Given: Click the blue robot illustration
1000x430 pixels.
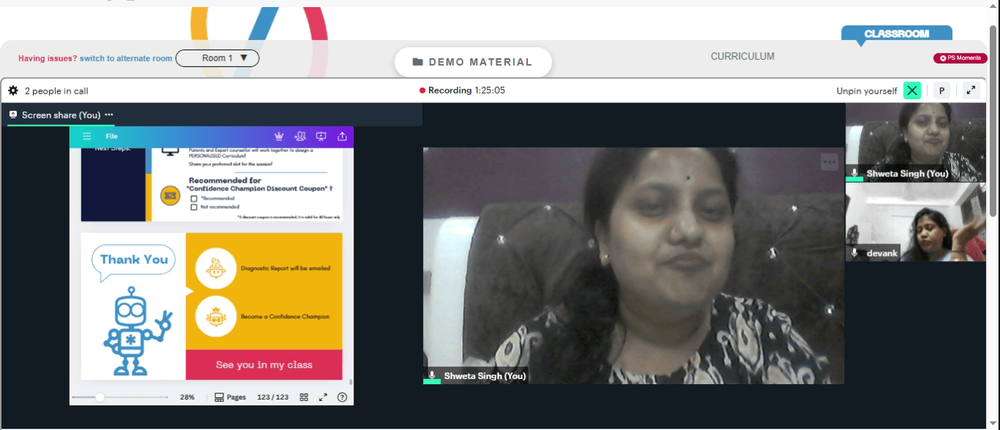Looking at the screenshot, I should pyautogui.click(x=137, y=330).
